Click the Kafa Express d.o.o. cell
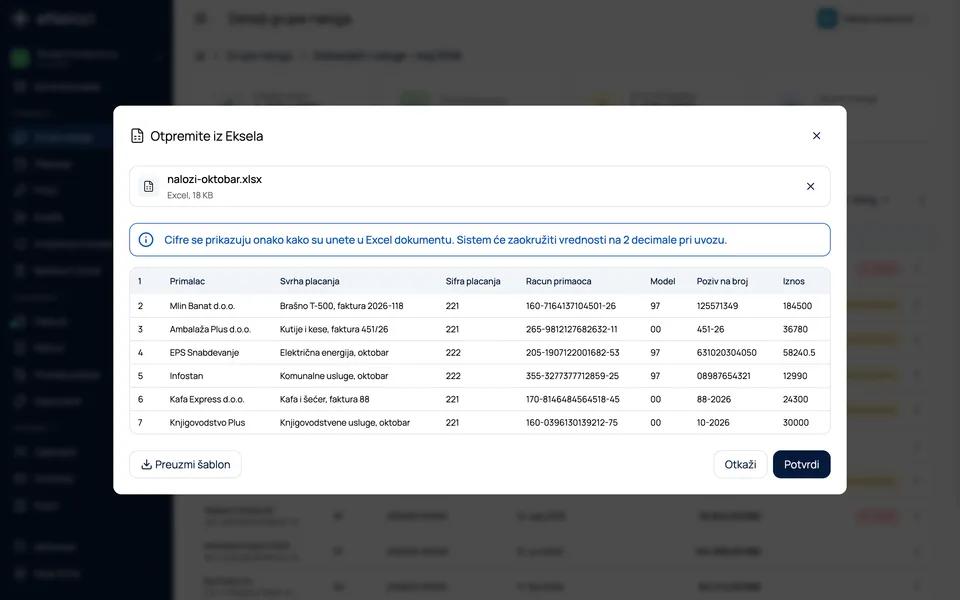Viewport: 960px width, 600px height. point(207,399)
